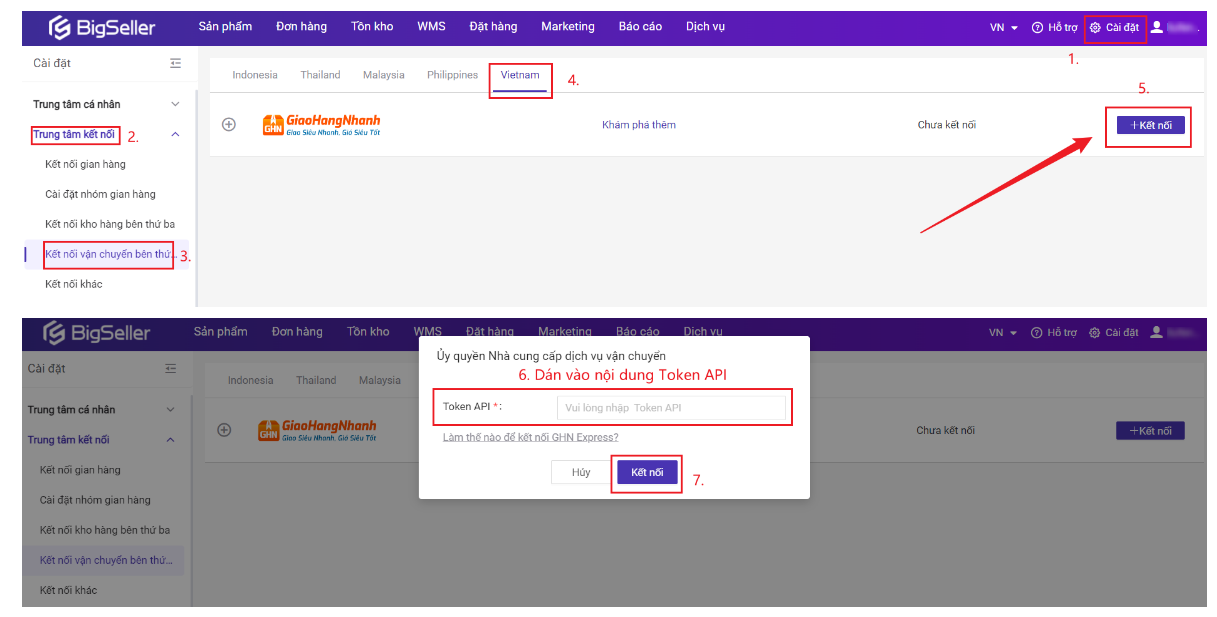The width and height of the screenshot is (1217, 617).
Task: Select the Philippines country tab
Action: (452, 75)
